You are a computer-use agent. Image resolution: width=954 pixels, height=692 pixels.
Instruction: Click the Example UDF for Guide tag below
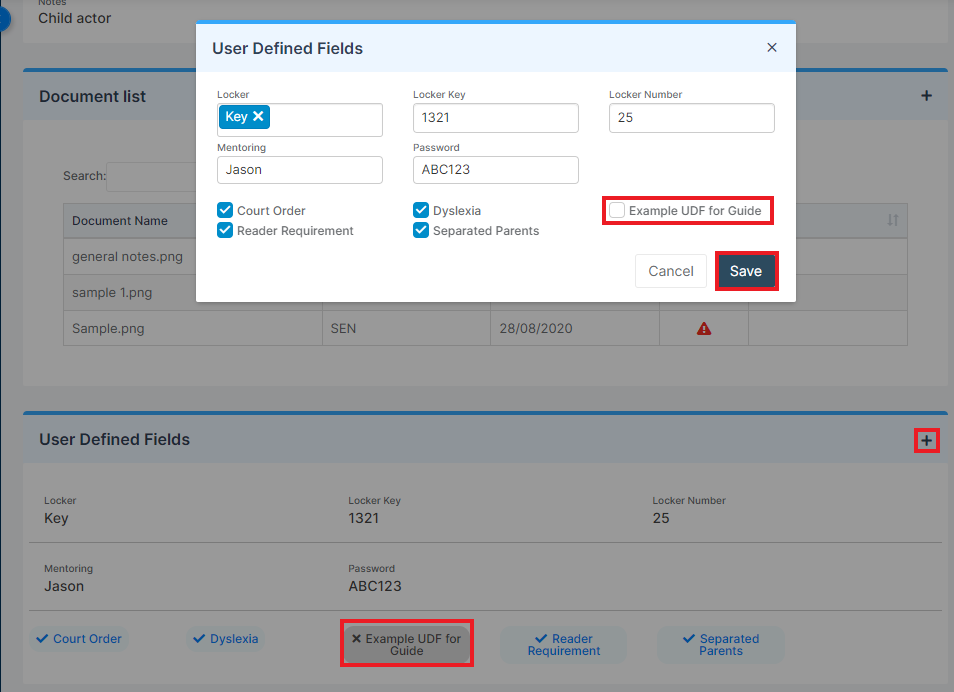[x=406, y=645]
